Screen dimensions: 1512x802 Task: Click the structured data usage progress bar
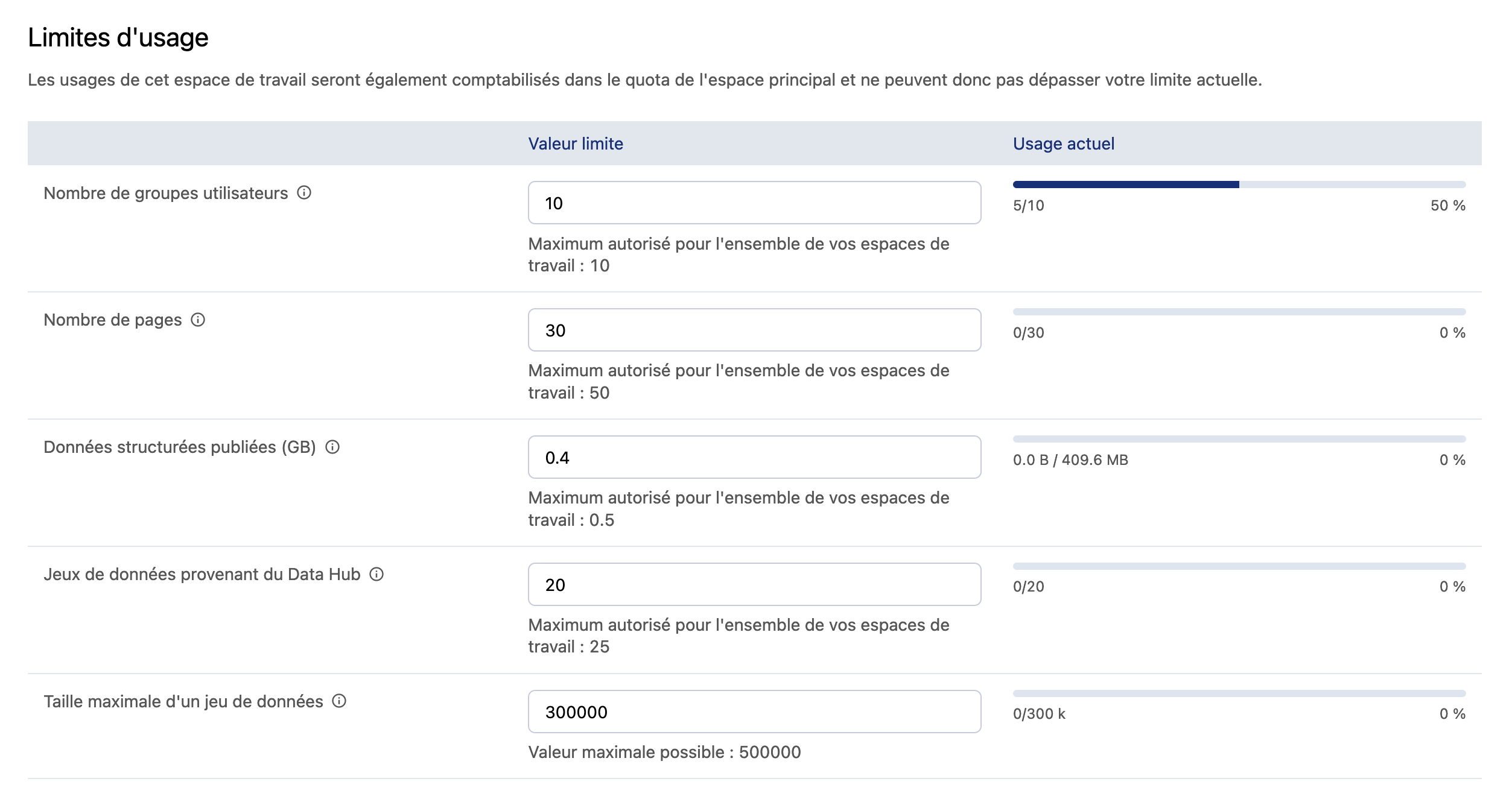point(1239,439)
